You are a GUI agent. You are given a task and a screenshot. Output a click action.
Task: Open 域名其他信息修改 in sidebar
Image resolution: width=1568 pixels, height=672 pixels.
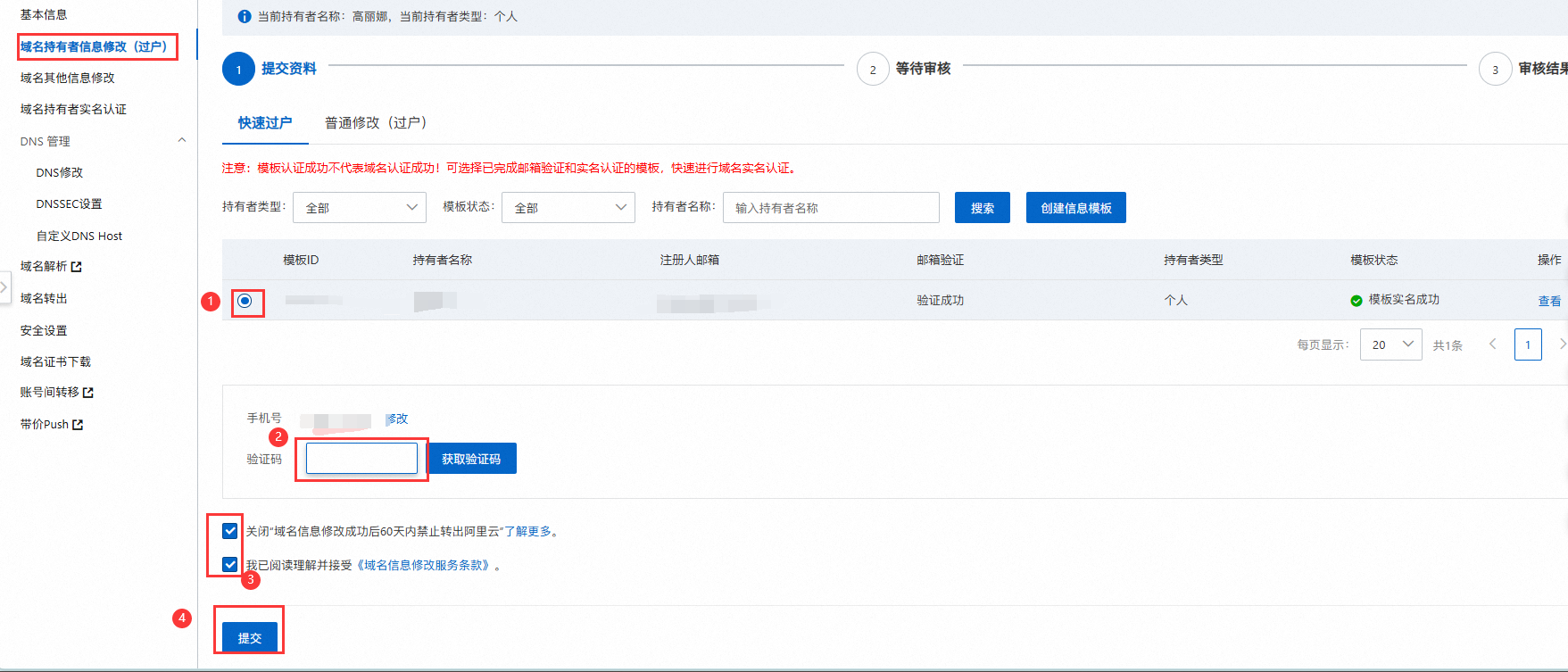point(68,78)
